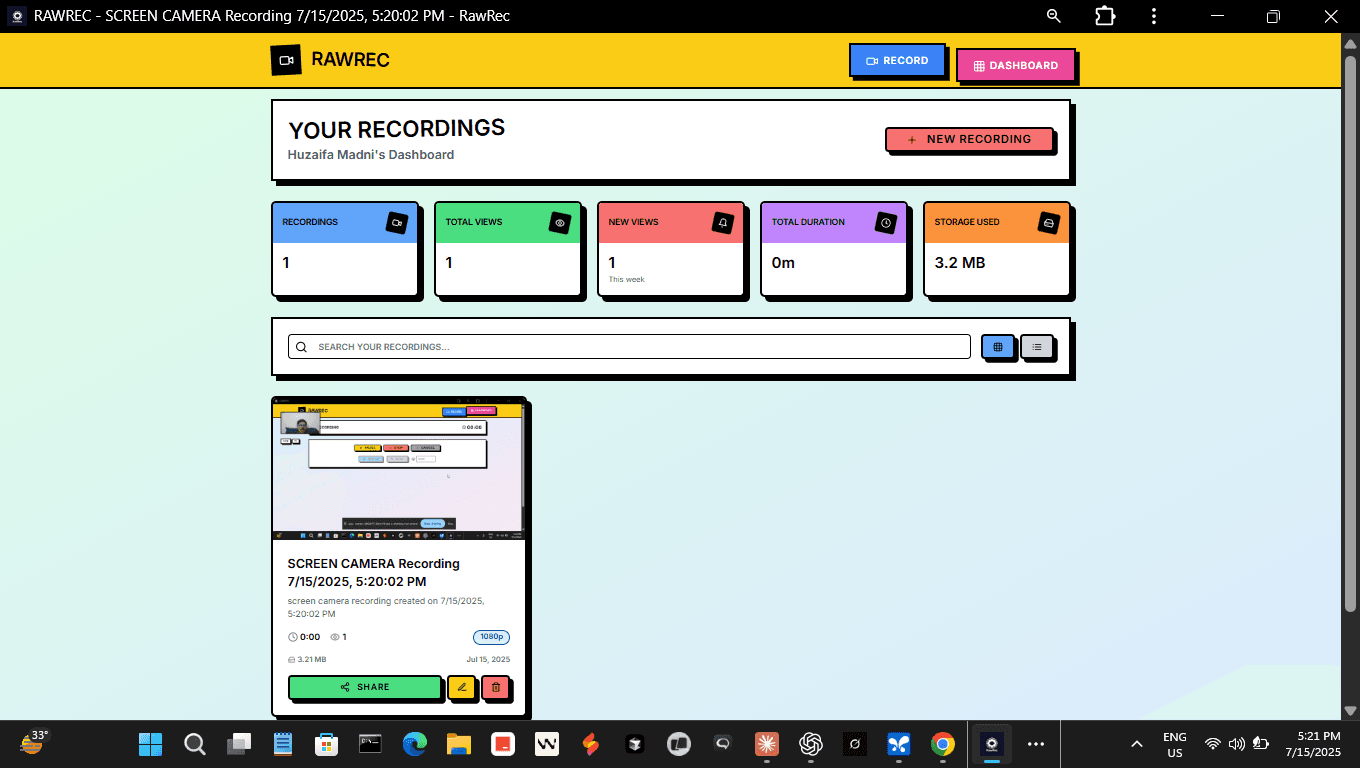Click the New Views bell icon
The image size is (1360, 768).
pos(723,223)
